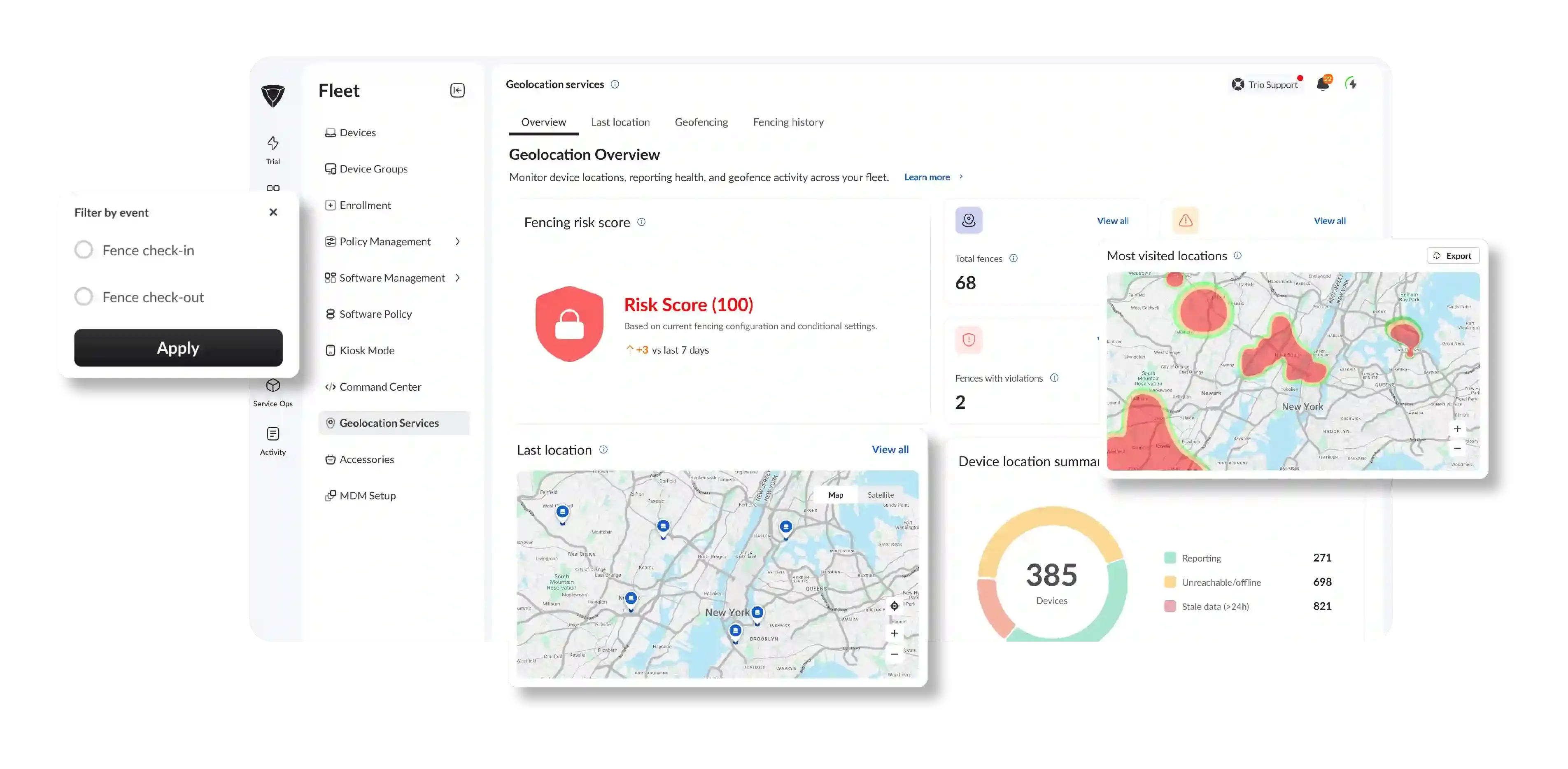Click the device pin near Brooklyn on the map
The width and height of the screenshot is (1568, 769).
click(x=735, y=633)
